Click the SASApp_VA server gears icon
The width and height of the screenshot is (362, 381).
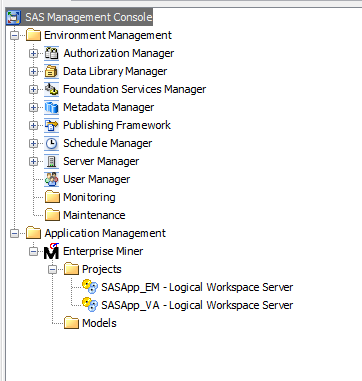pyautogui.click(x=90, y=305)
